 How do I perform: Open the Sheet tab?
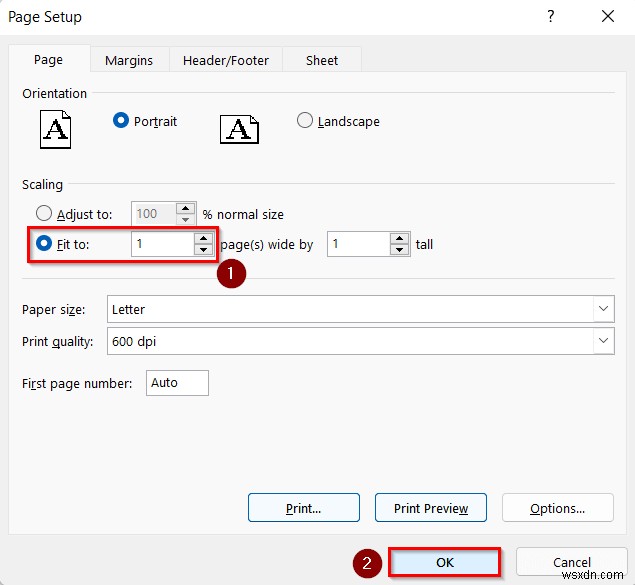pyautogui.click(x=322, y=61)
